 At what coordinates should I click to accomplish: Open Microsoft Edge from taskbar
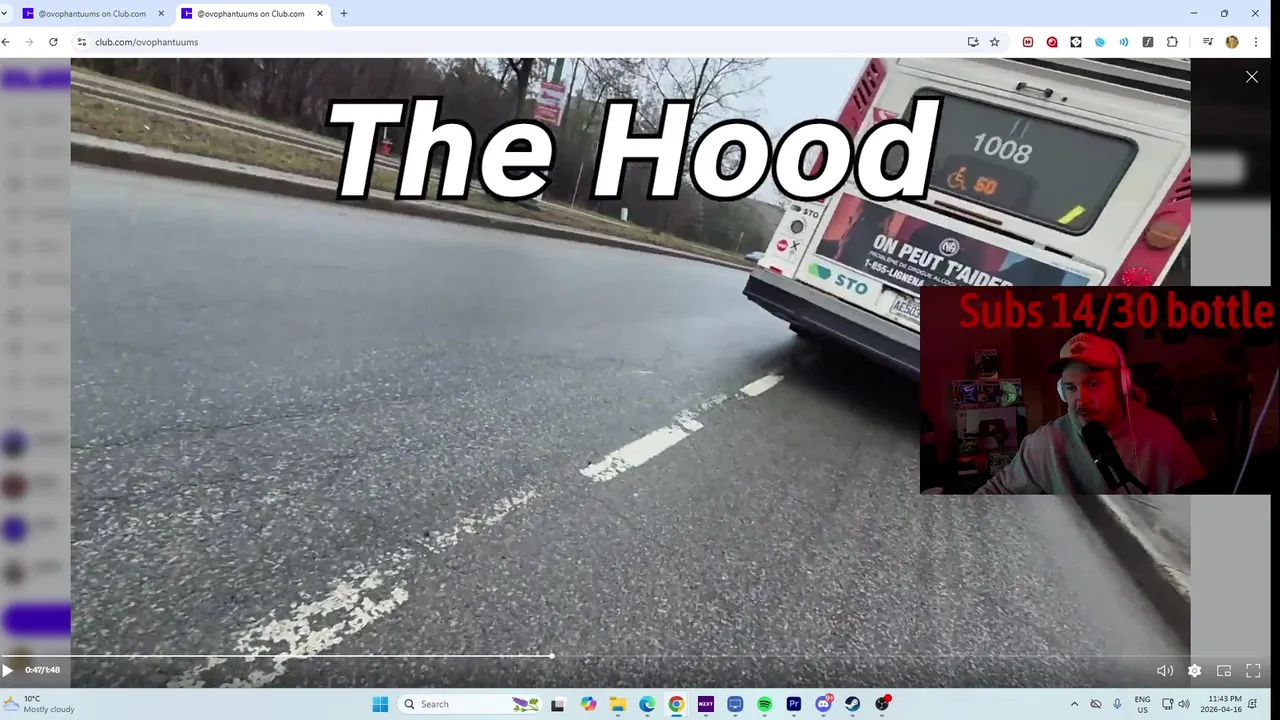(x=647, y=704)
